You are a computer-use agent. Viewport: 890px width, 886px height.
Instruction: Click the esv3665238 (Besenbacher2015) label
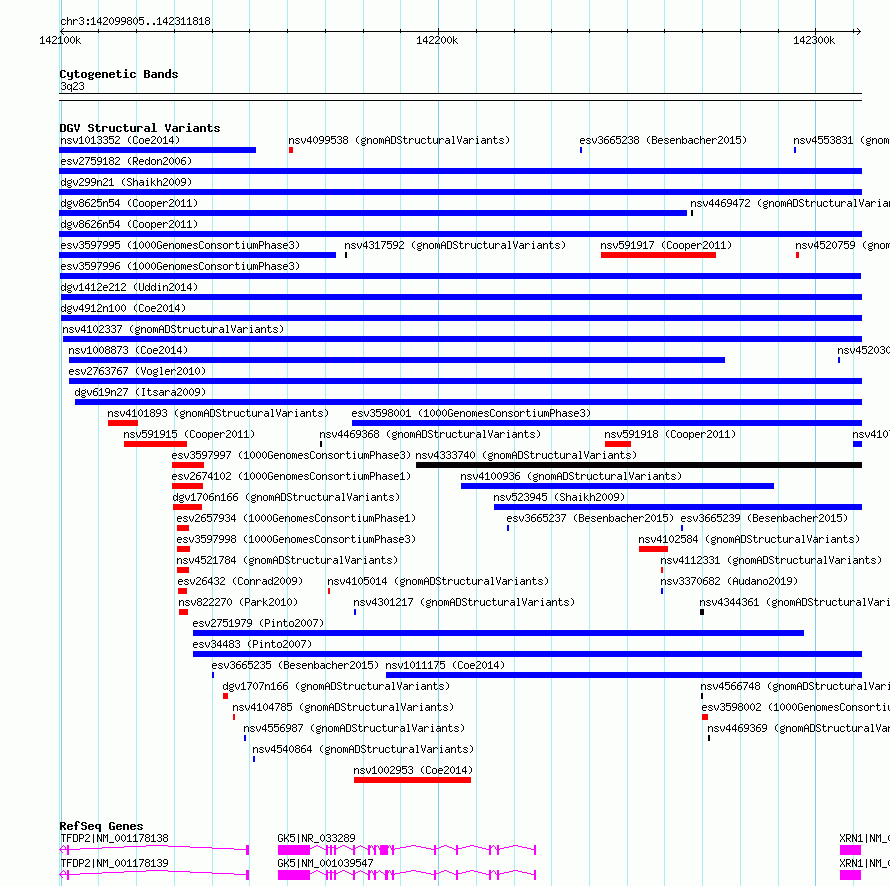pos(663,140)
